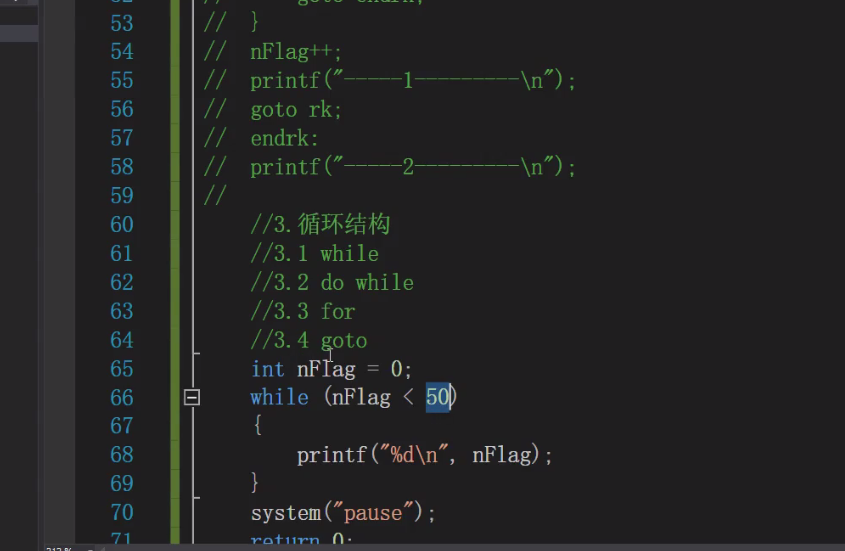Click the opening brace on line 67
845x551 pixels.
pos(257,426)
